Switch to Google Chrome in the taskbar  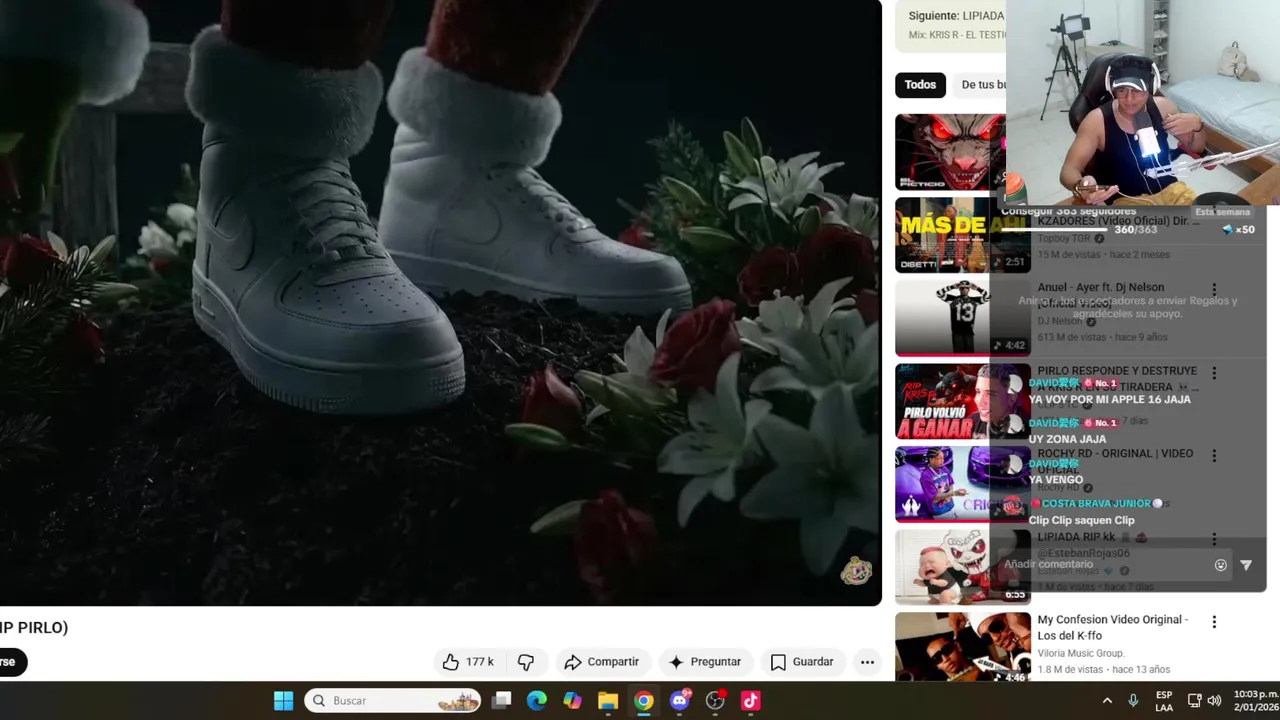[644, 701]
